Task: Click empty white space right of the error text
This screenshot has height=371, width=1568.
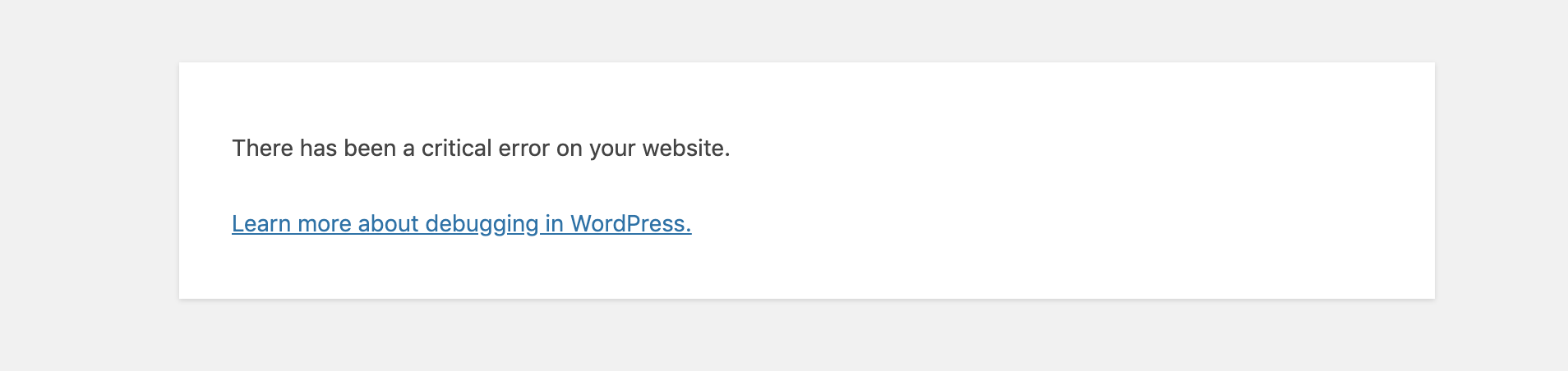Action: click(1027, 149)
